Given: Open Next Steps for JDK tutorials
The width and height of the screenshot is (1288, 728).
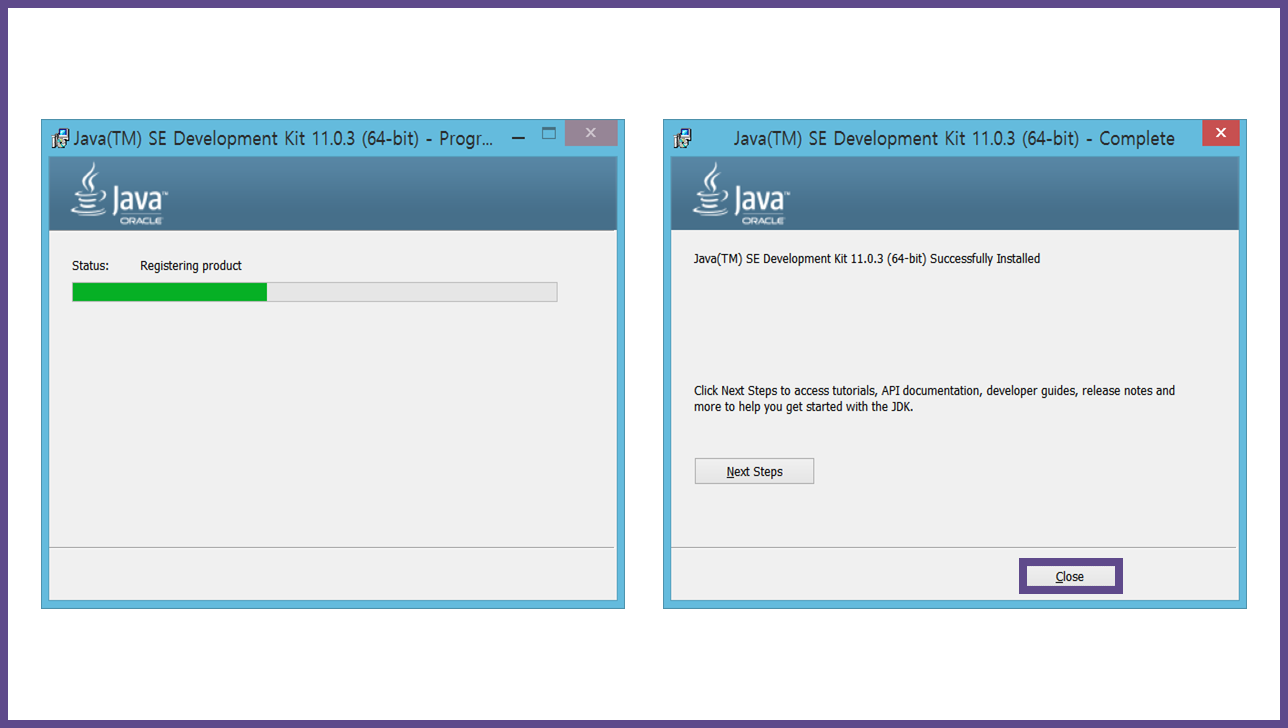Looking at the screenshot, I should [754, 471].
